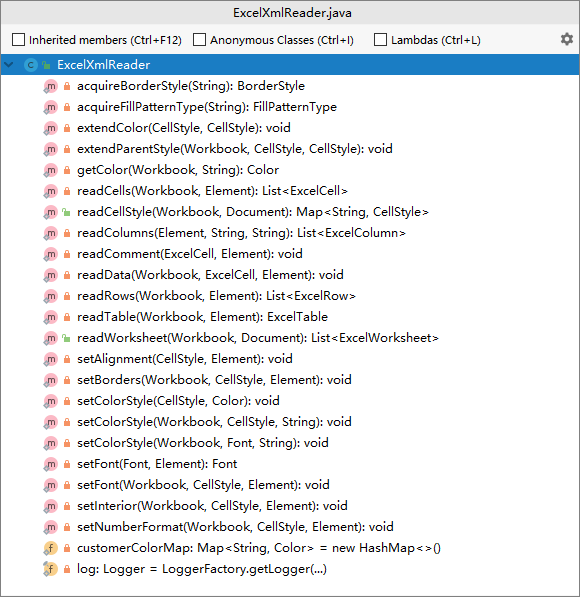Image resolution: width=580 pixels, height=597 pixels.
Task: Click method icon for extendColor
Action: [x=50, y=128]
